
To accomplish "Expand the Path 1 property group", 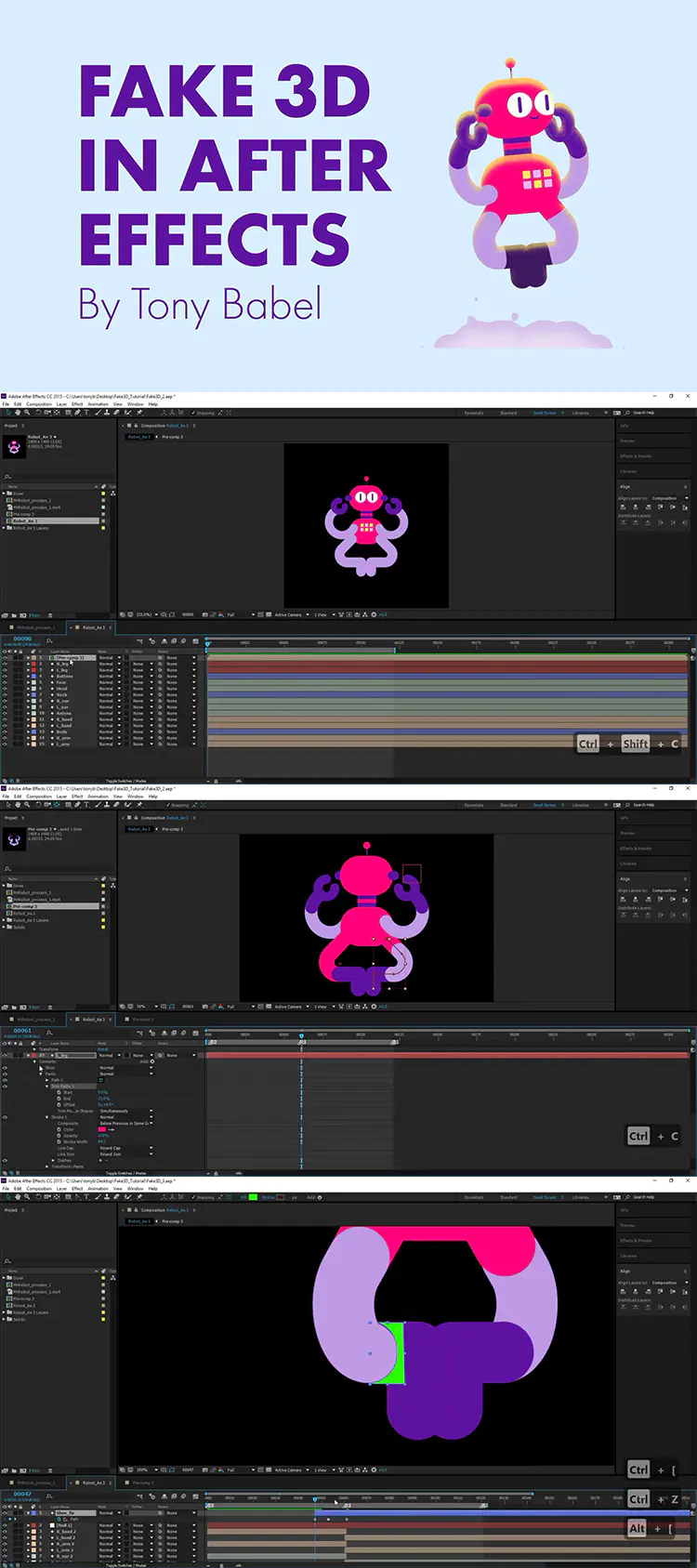I will click(47, 1080).
